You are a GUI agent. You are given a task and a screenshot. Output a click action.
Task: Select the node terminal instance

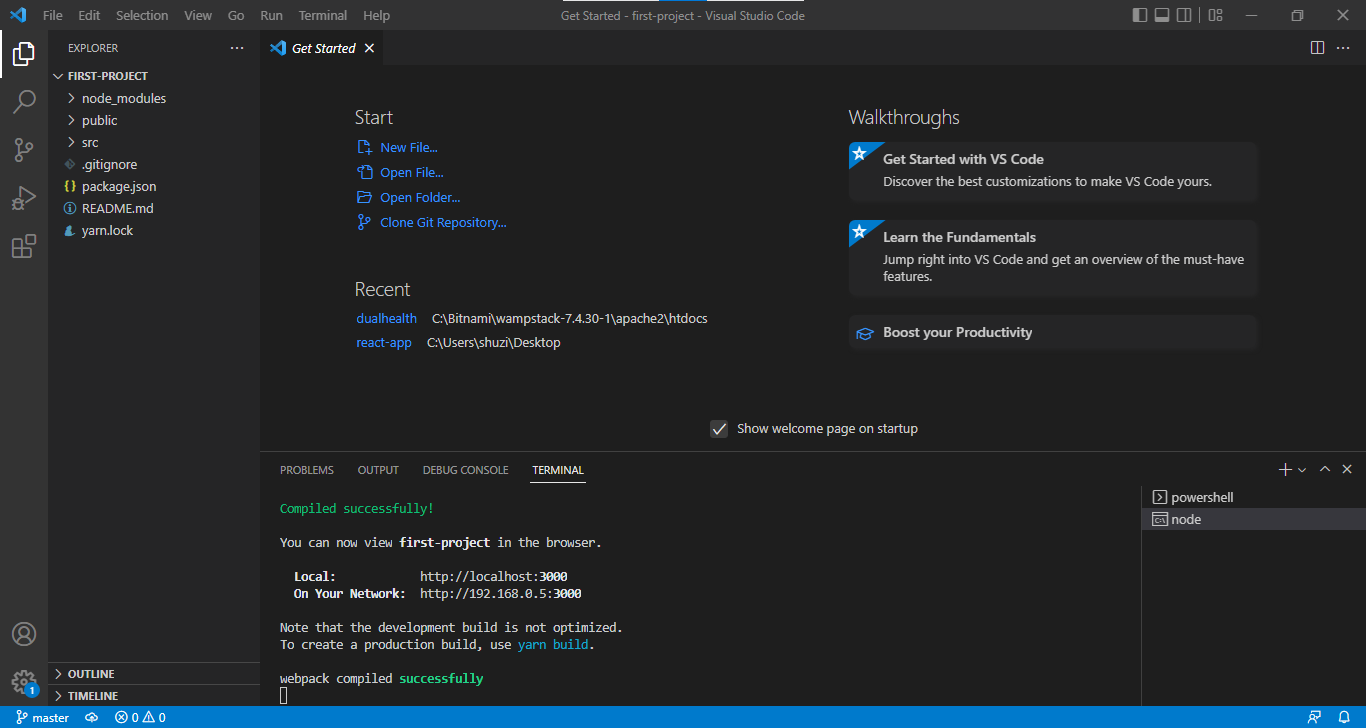point(1254,519)
